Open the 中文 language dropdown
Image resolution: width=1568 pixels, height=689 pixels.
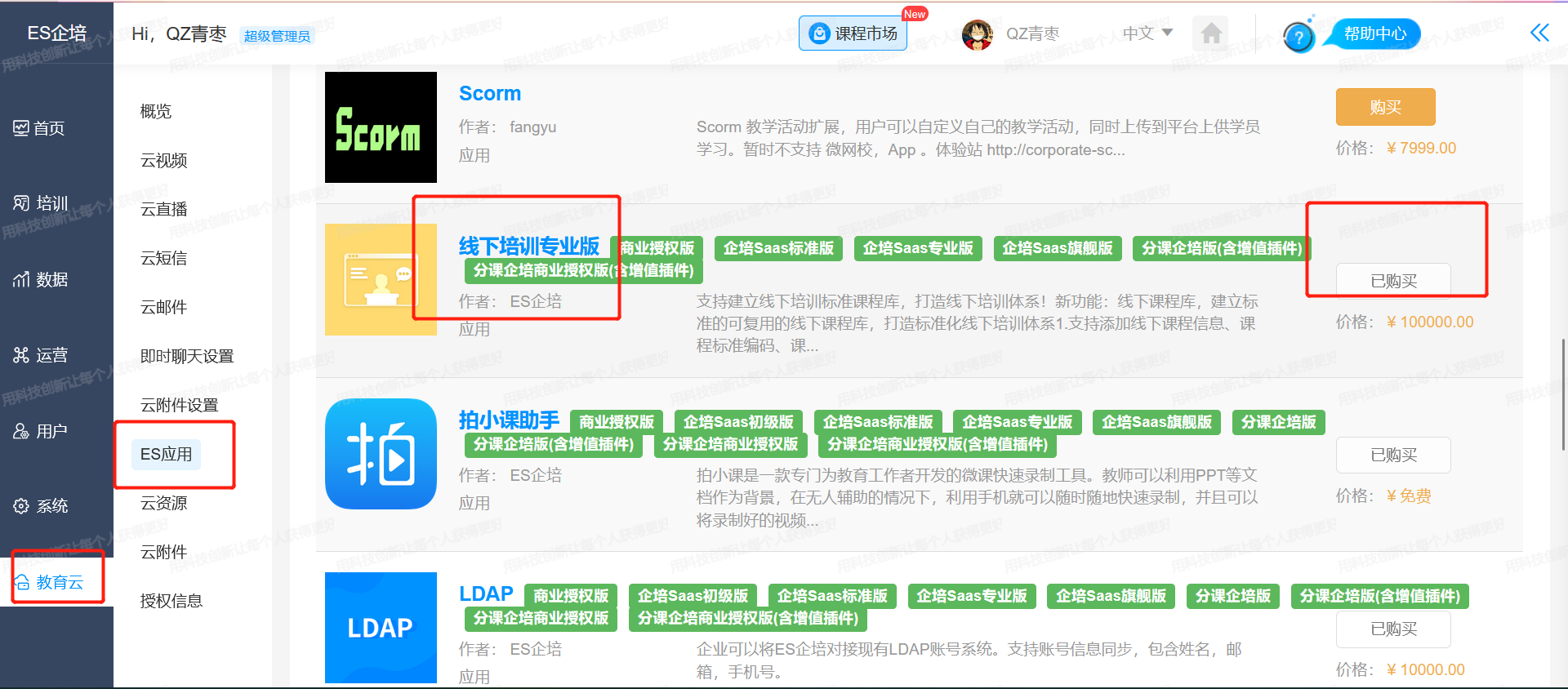point(1147,33)
